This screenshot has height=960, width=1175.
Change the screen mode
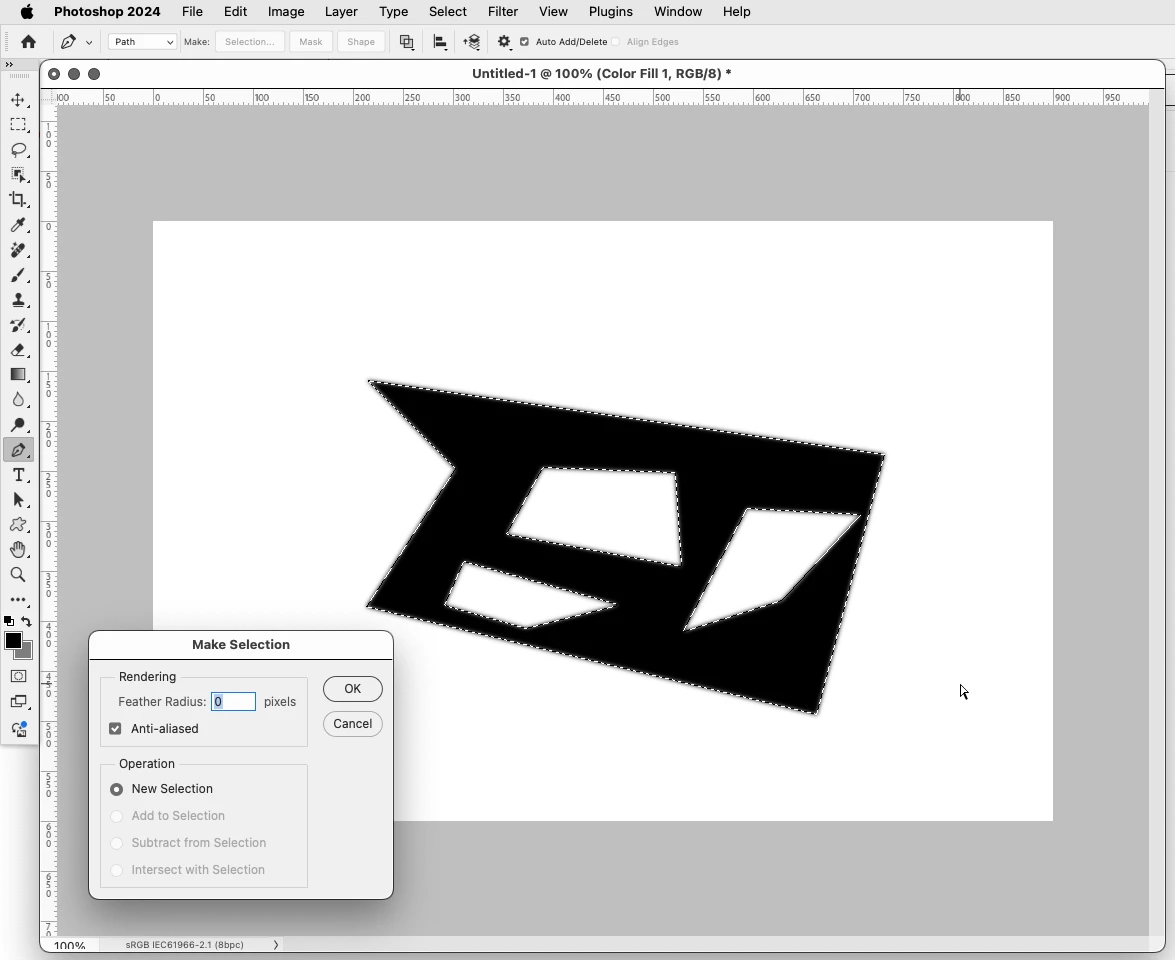pyautogui.click(x=18, y=702)
